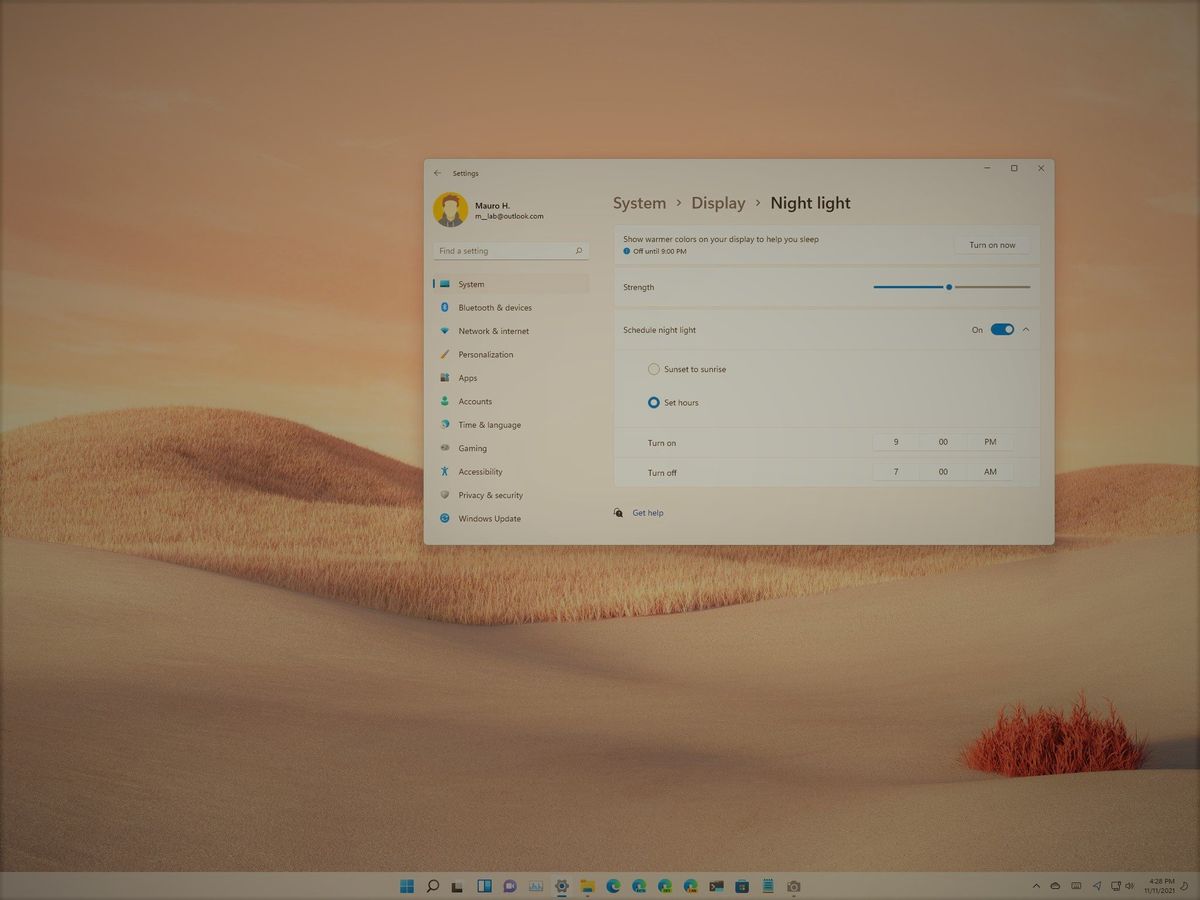Click in the Find a setting box
Image resolution: width=1200 pixels, height=900 pixels.
click(511, 251)
